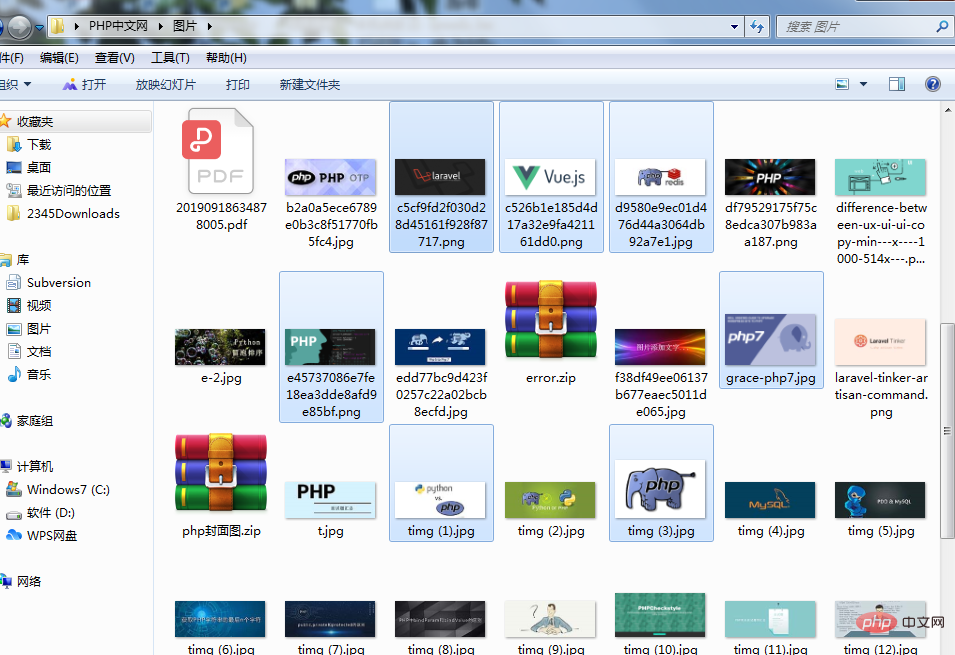Image resolution: width=955 pixels, height=655 pixels.
Task: Select the timg (5).jpg thumbnail
Action: point(880,500)
